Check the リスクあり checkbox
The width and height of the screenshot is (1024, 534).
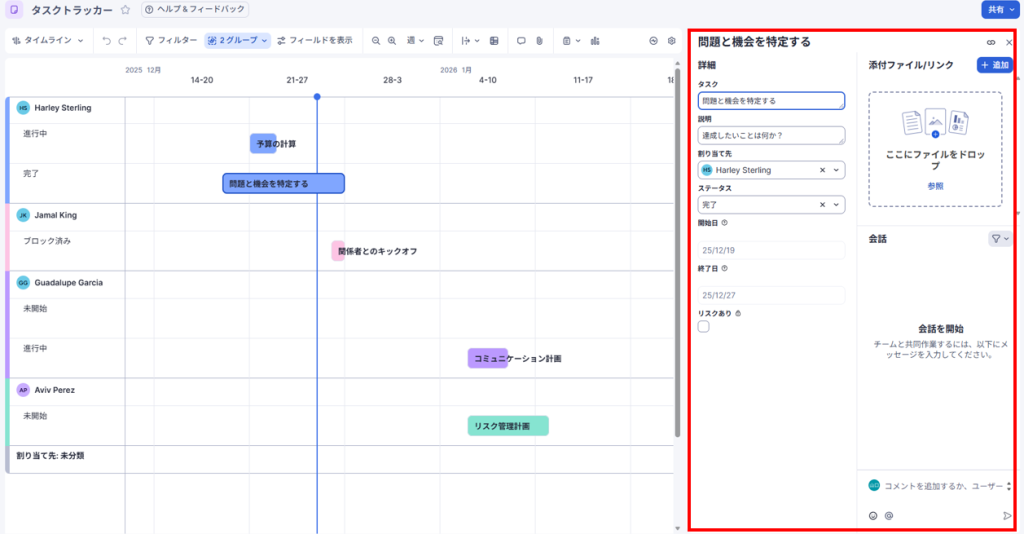(704, 326)
